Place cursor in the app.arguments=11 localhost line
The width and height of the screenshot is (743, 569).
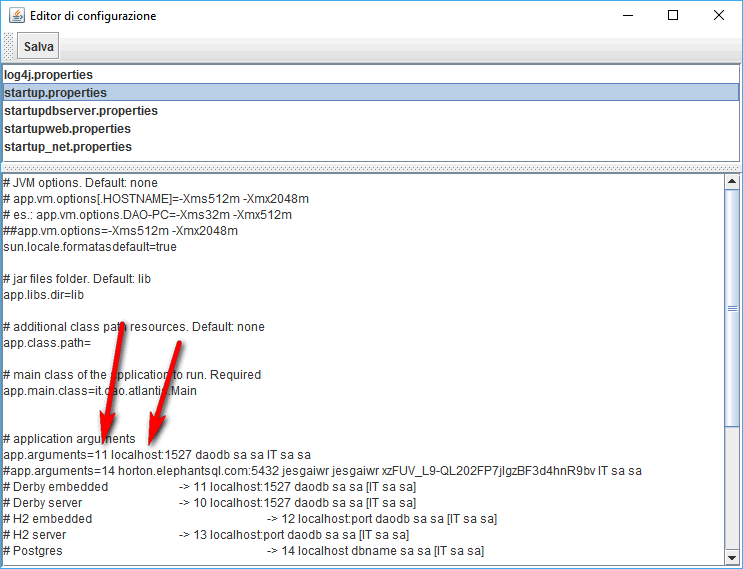tap(157, 455)
